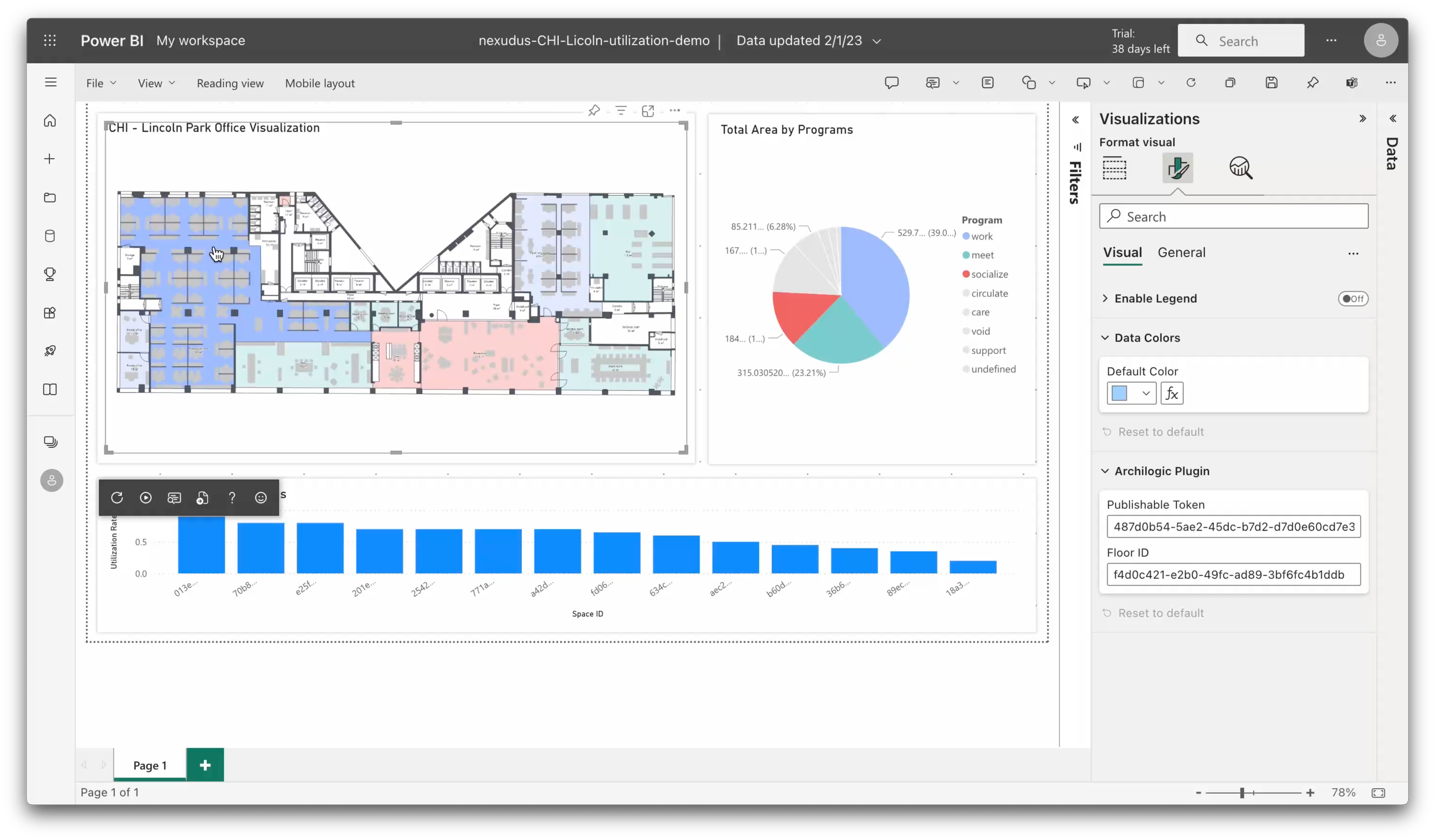The image size is (1435, 840).
Task: Select the Analytics magnifier icon
Action: point(1241,168)
